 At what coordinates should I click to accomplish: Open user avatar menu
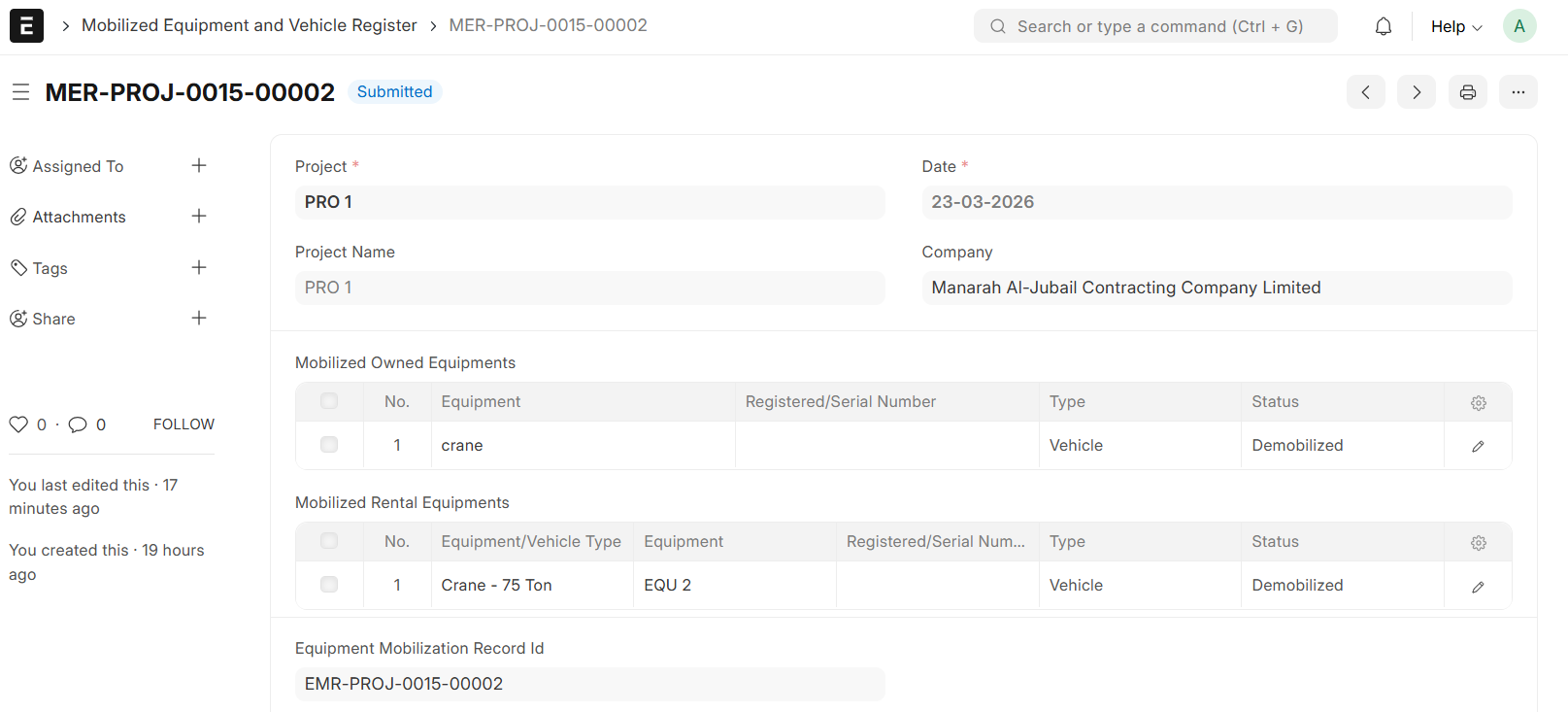click(x=1518, y=26)
